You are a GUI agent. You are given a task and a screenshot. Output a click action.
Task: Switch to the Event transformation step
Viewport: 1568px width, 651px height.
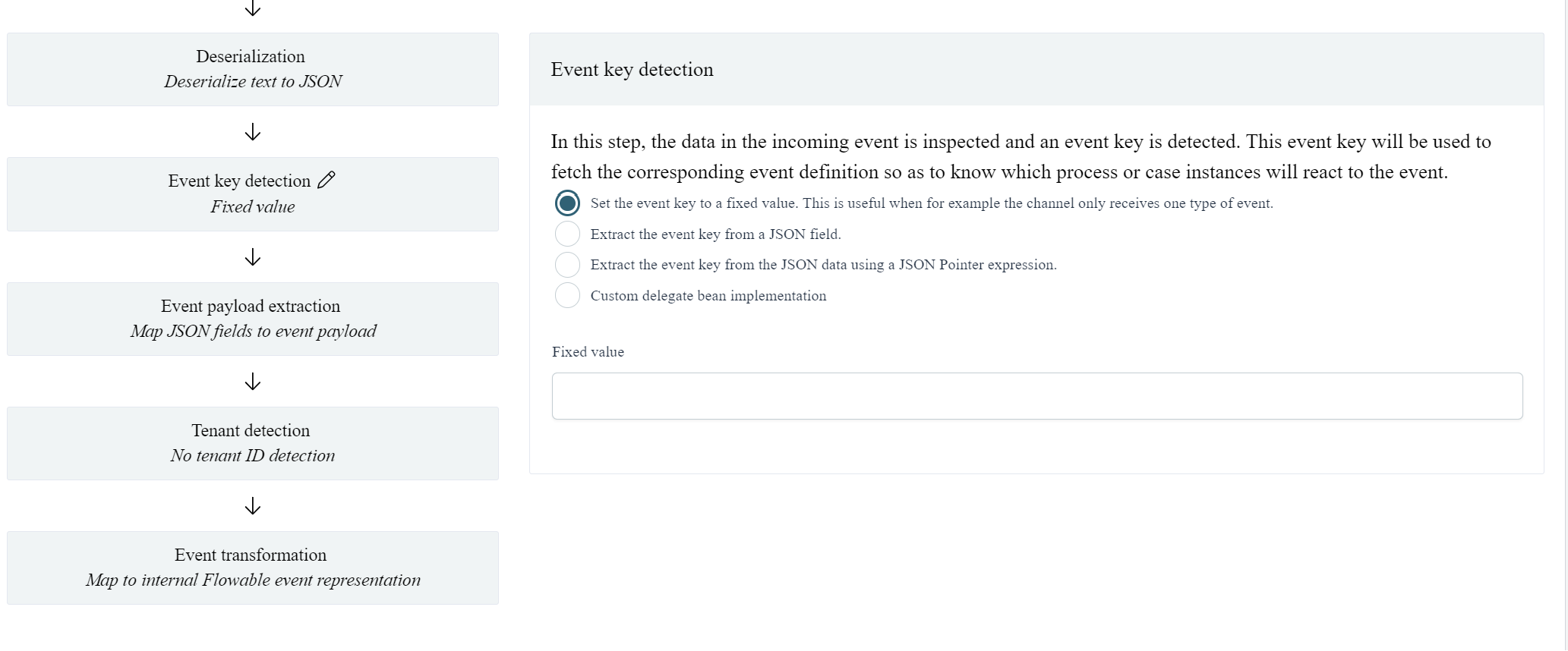(x=253, y=568)
